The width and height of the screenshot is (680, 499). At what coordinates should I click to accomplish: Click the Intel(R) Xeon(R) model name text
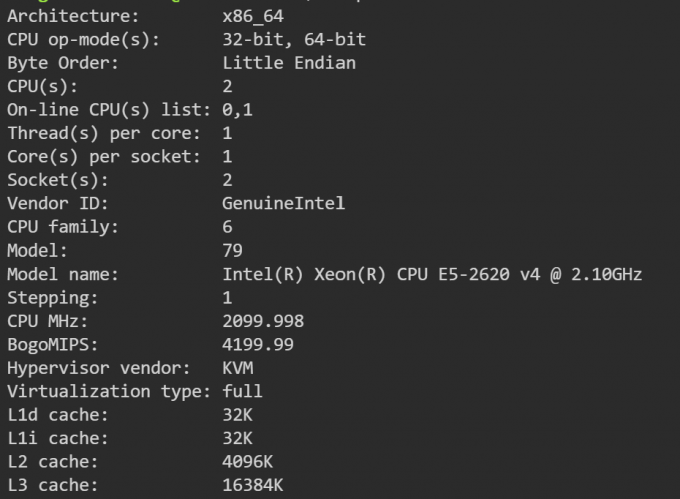(432, 274)
